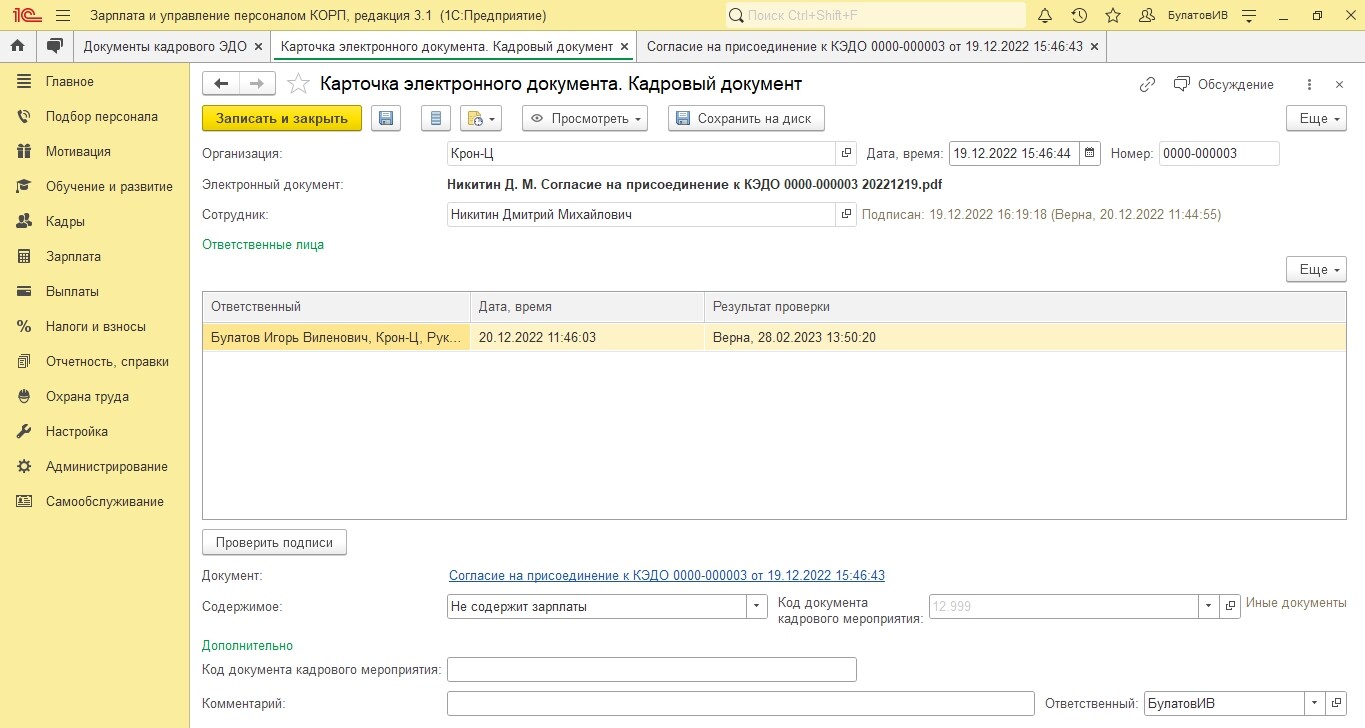Click the document list icon button

(435, 118)
